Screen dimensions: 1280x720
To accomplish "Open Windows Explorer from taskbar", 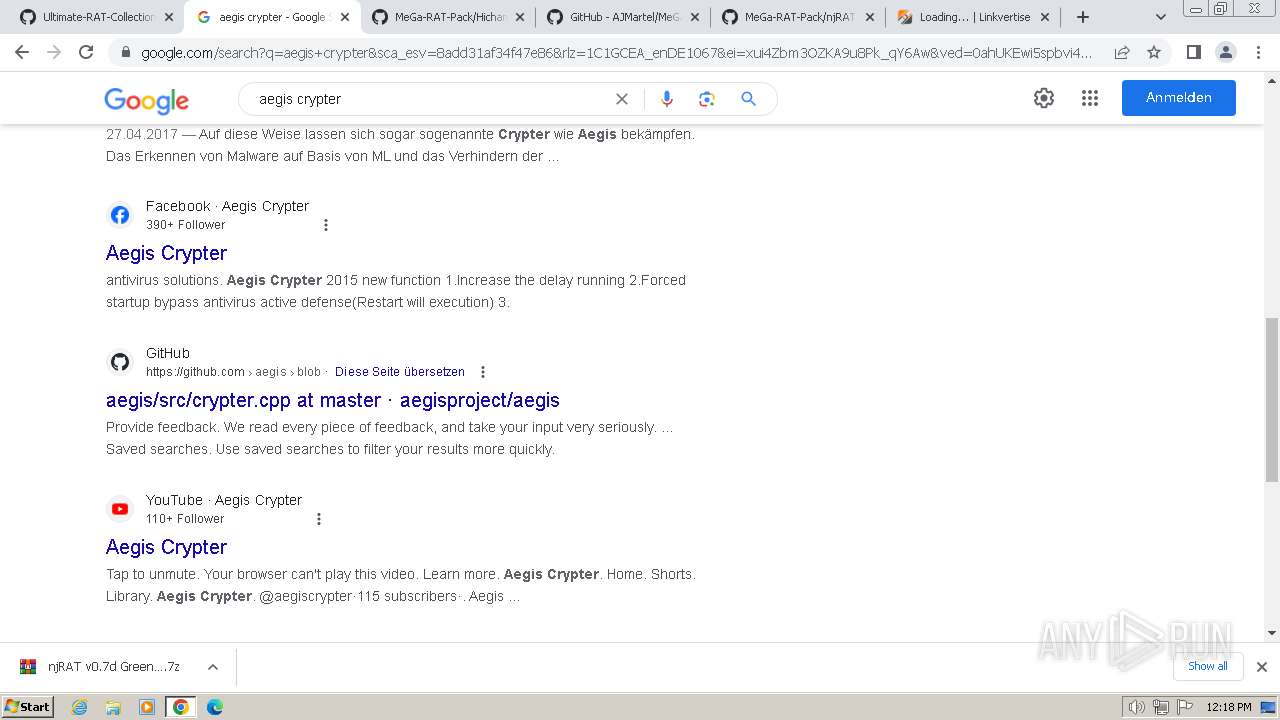I will [x=113, y=707].
